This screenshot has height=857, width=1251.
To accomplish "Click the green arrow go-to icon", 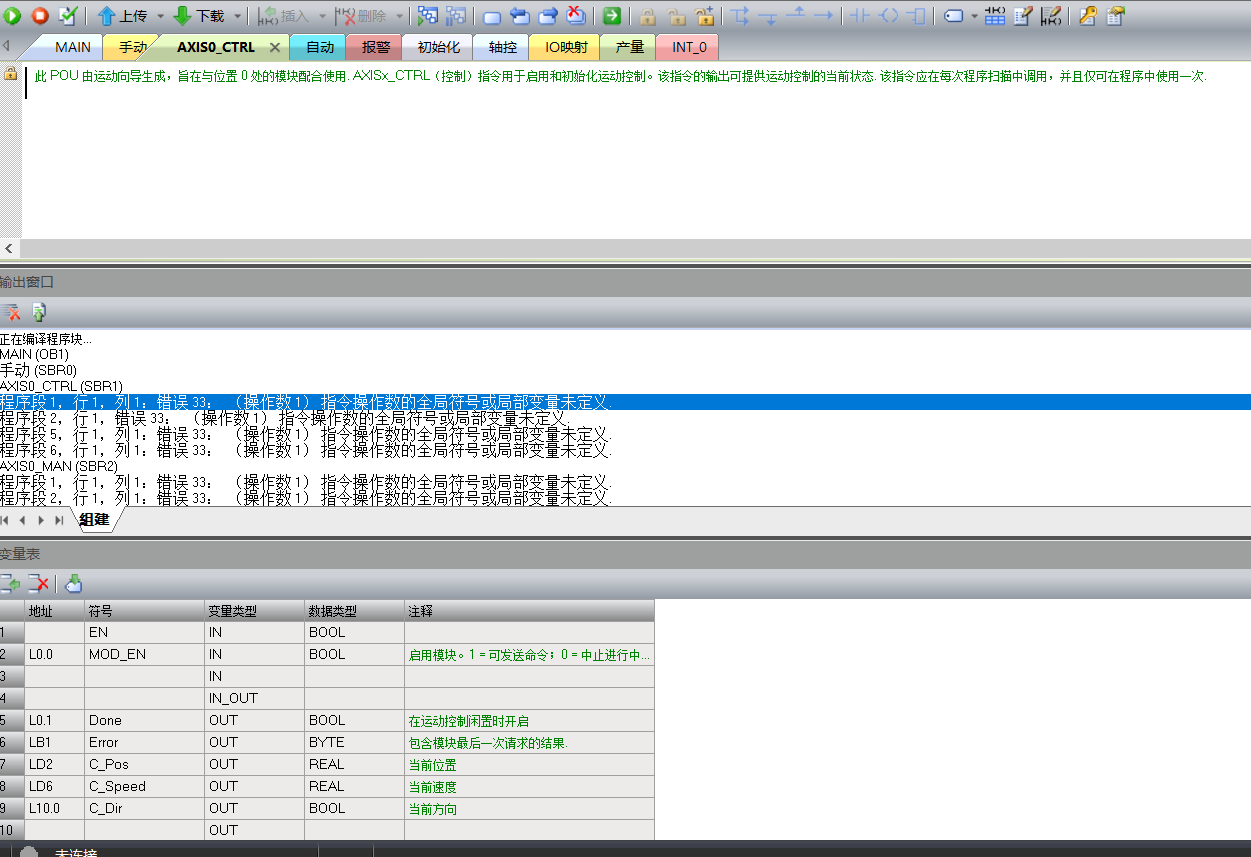I will [x=612, y=16].
